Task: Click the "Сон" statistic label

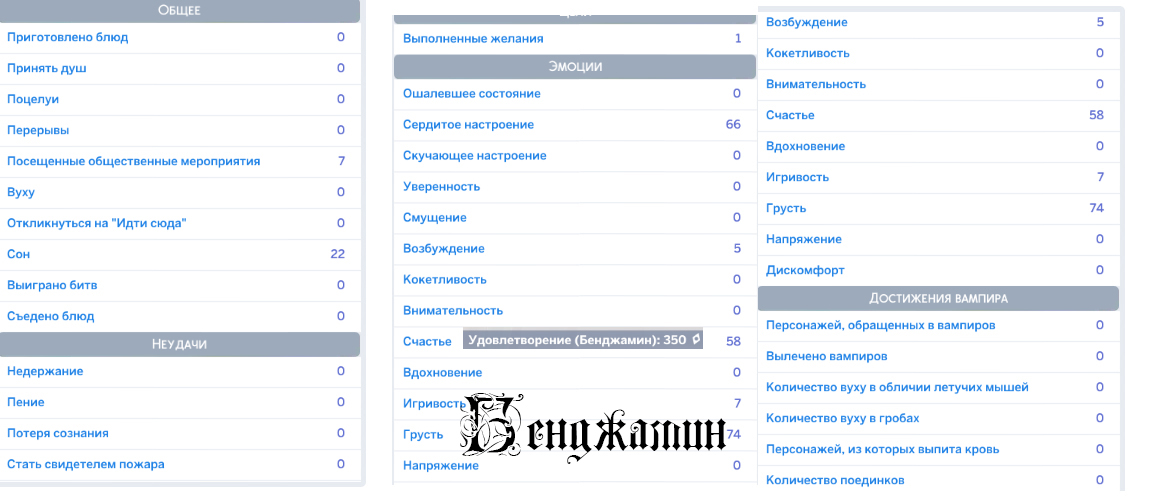Action: pos(18,254)
